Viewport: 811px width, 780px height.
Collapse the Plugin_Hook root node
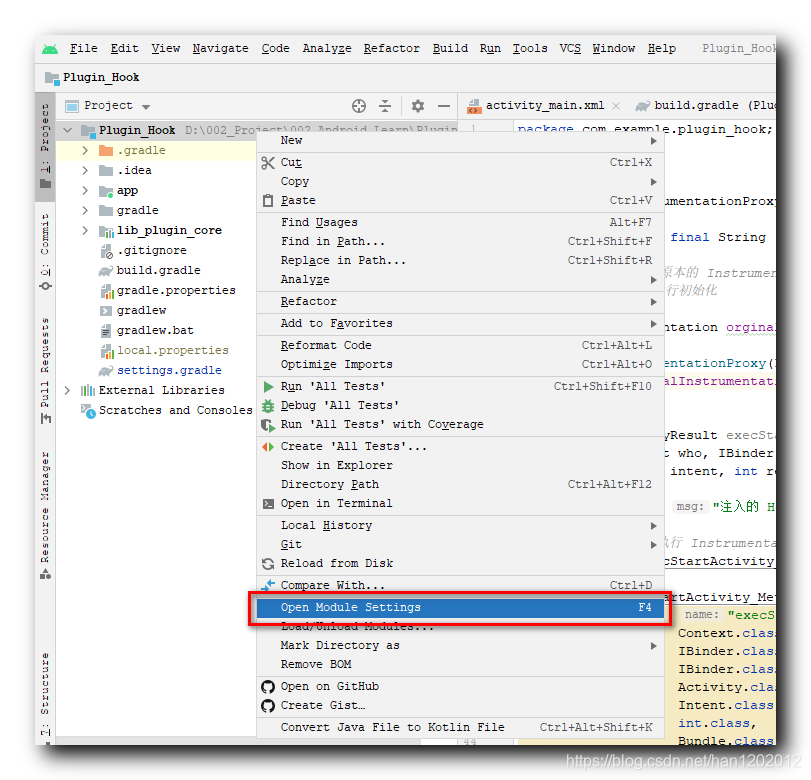68,130
